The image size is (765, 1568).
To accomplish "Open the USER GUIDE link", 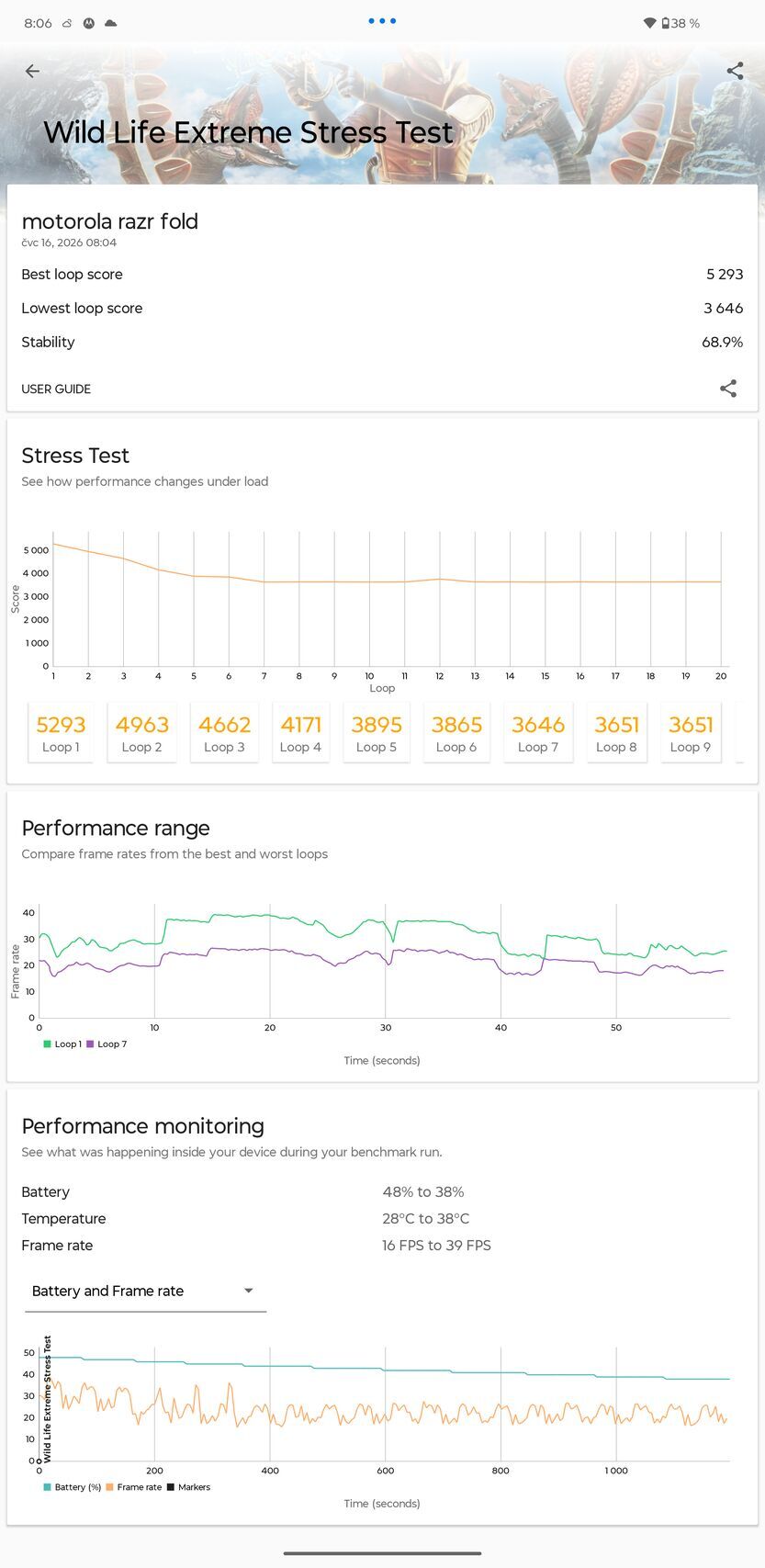I will [56, 389].
